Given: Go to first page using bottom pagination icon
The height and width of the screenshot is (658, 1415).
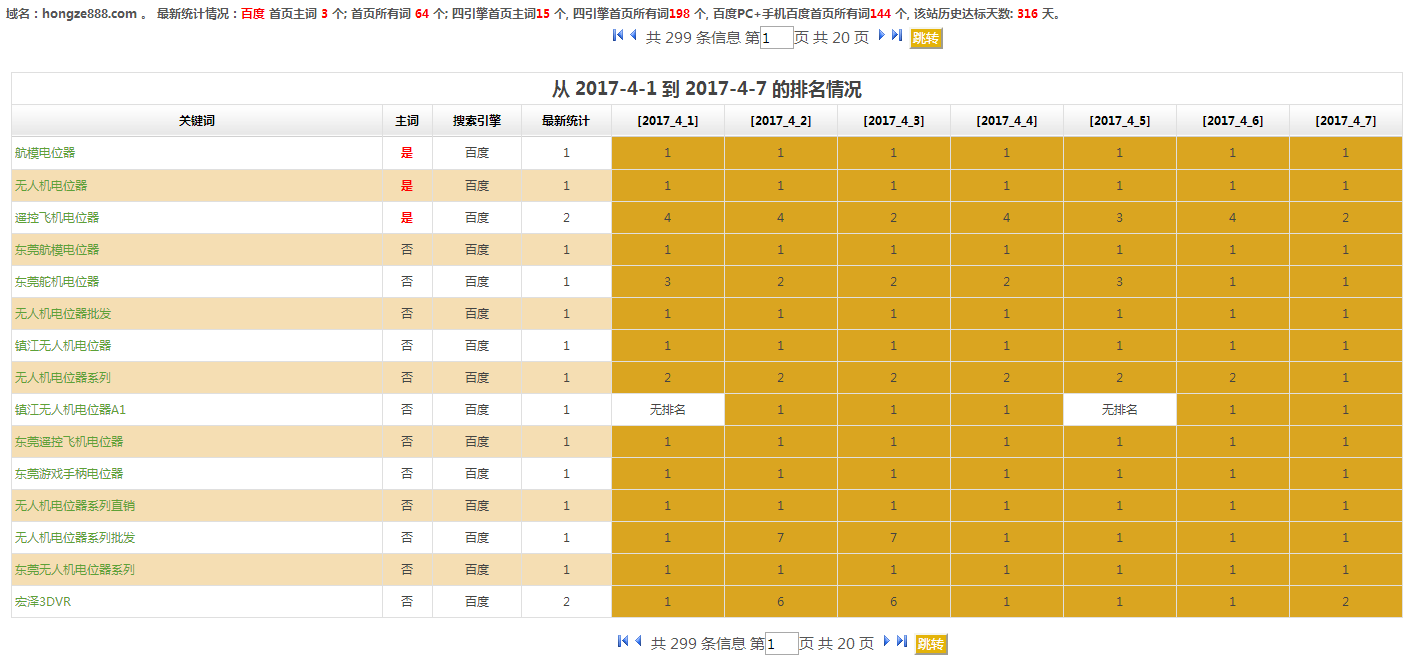Looking at the screenshot, I should click(x=623, y=641).
